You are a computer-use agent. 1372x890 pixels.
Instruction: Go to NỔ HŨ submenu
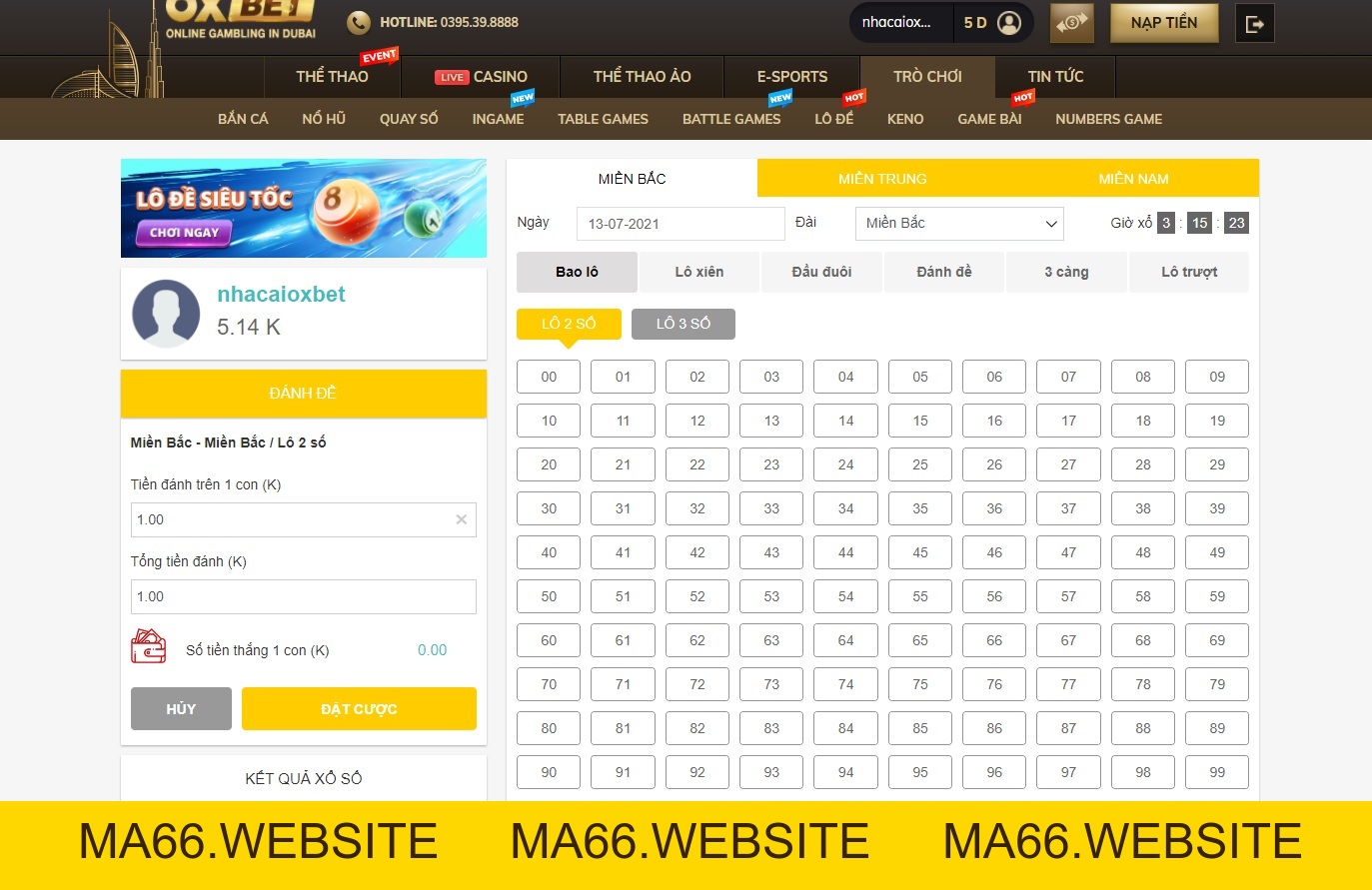(324, 119)
